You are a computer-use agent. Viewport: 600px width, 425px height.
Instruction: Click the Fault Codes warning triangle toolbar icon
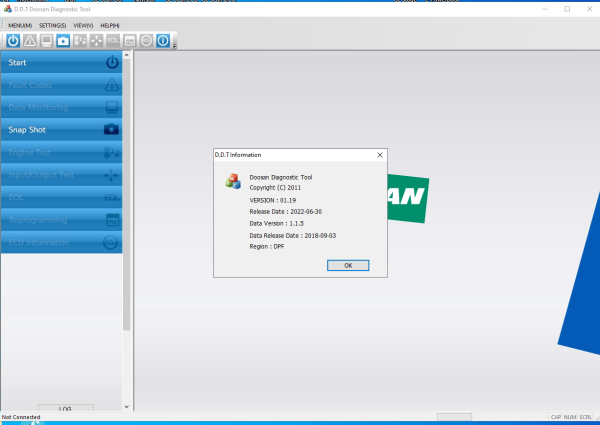[x=30, y=41]
